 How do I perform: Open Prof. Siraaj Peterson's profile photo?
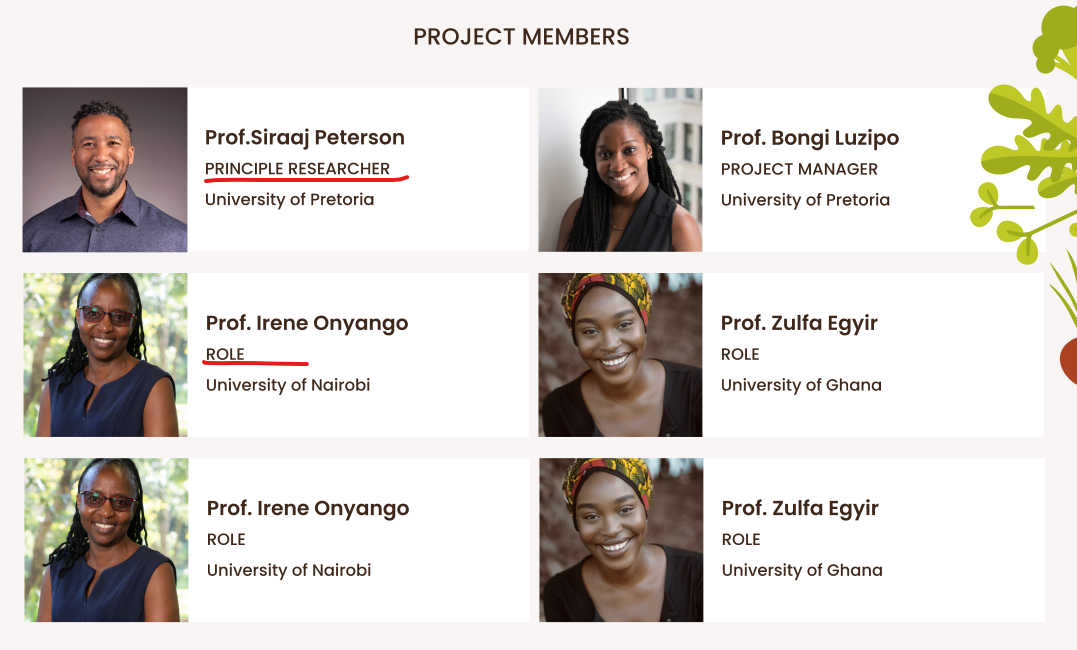tap(105, 169)
